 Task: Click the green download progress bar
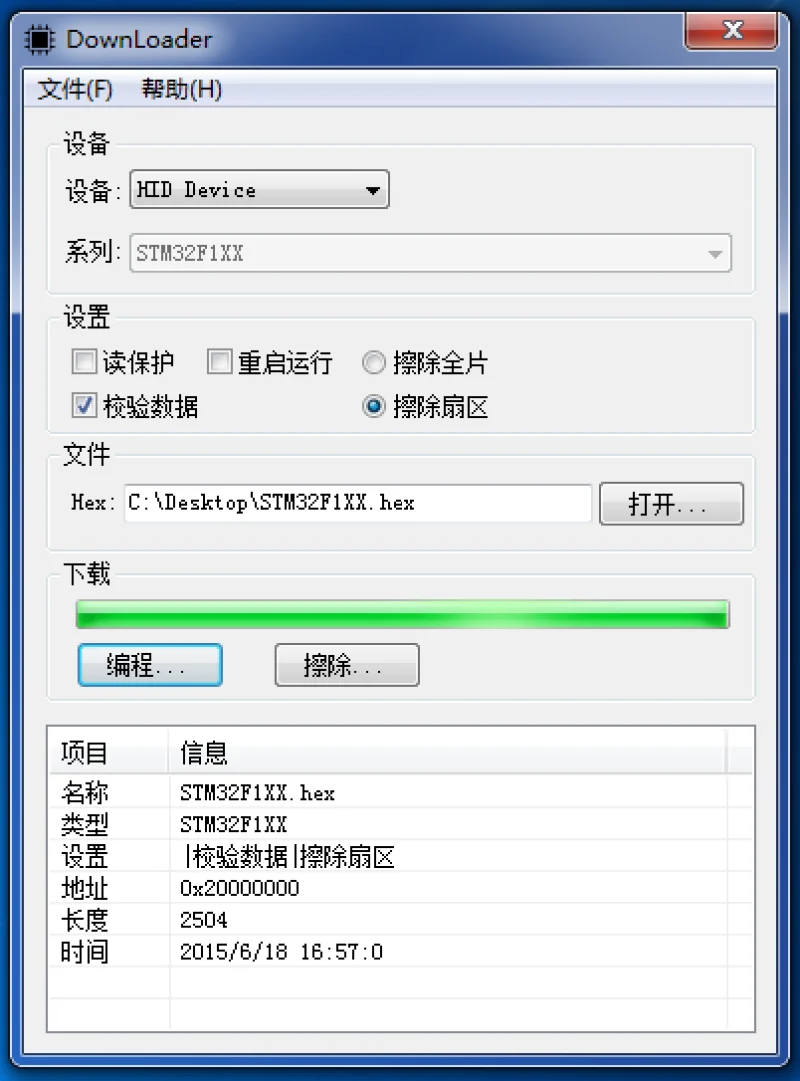[402, 614]
